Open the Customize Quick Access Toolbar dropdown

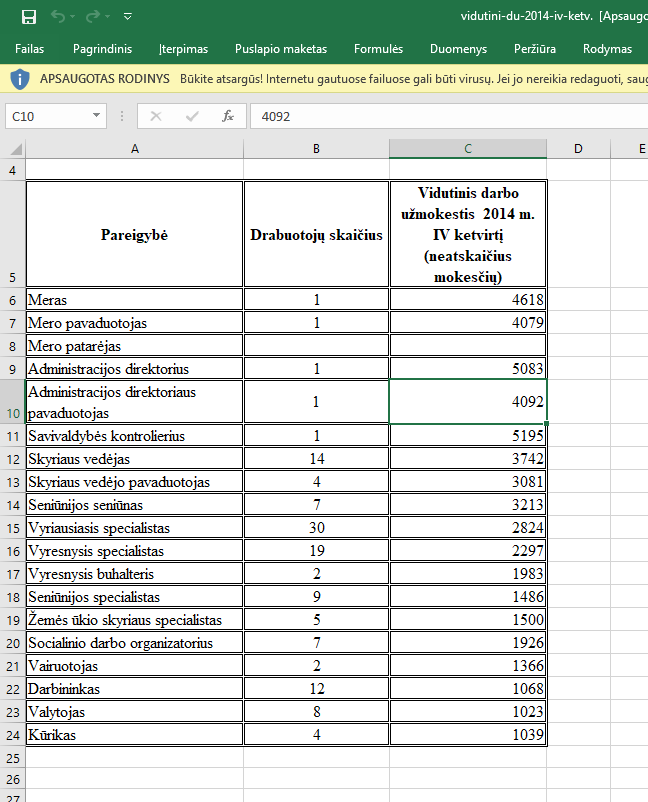click(127, 17)
